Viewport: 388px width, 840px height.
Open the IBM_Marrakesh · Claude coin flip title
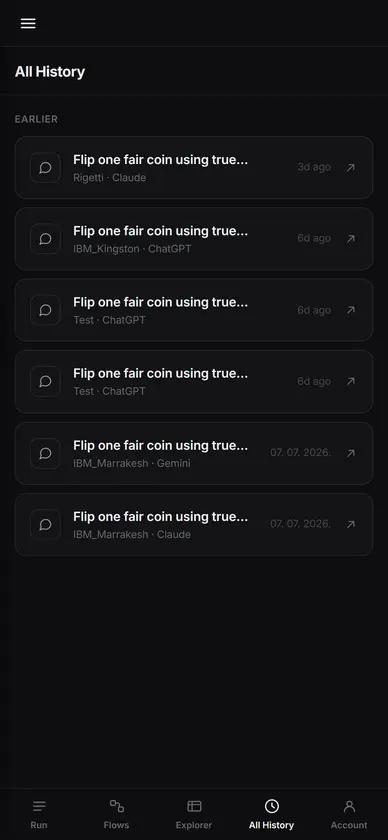point(161,516)
